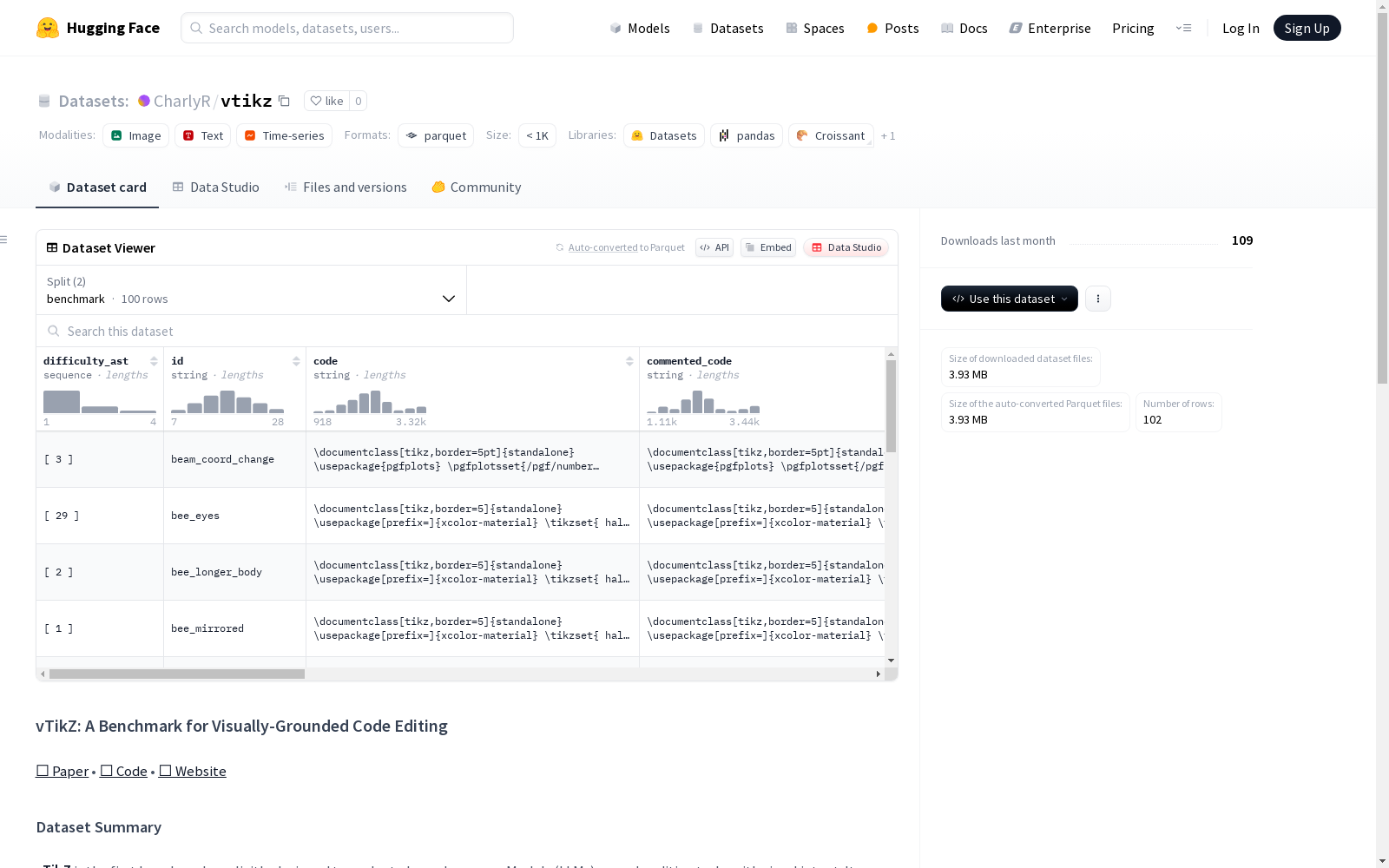Switch to Files and versions tab

tap(346, 187)
